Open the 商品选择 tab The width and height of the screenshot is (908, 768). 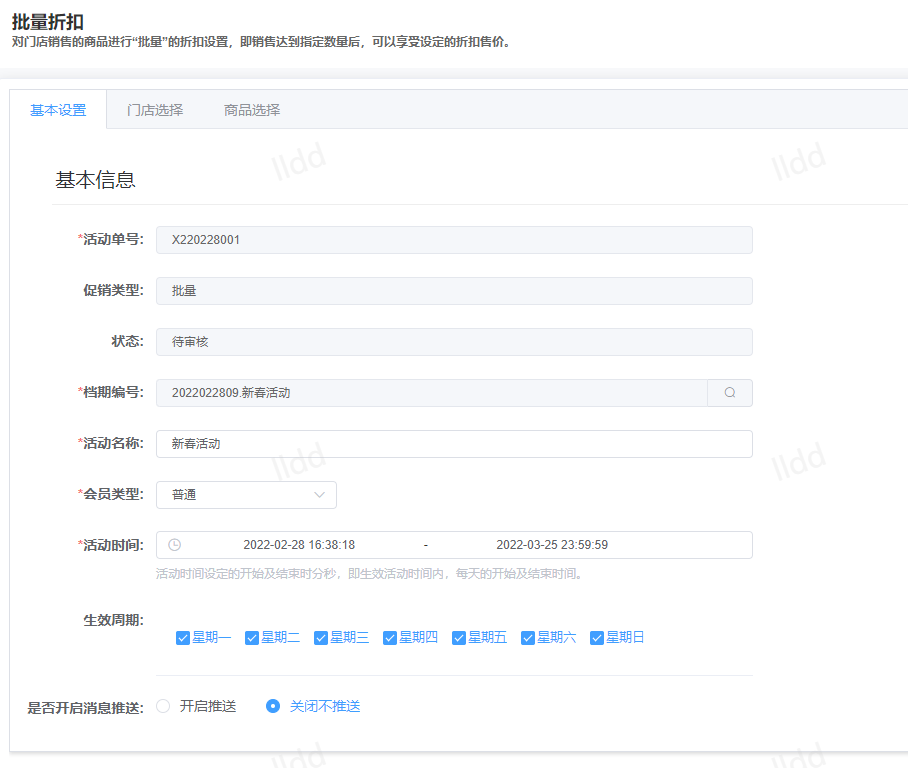point(252,110)
